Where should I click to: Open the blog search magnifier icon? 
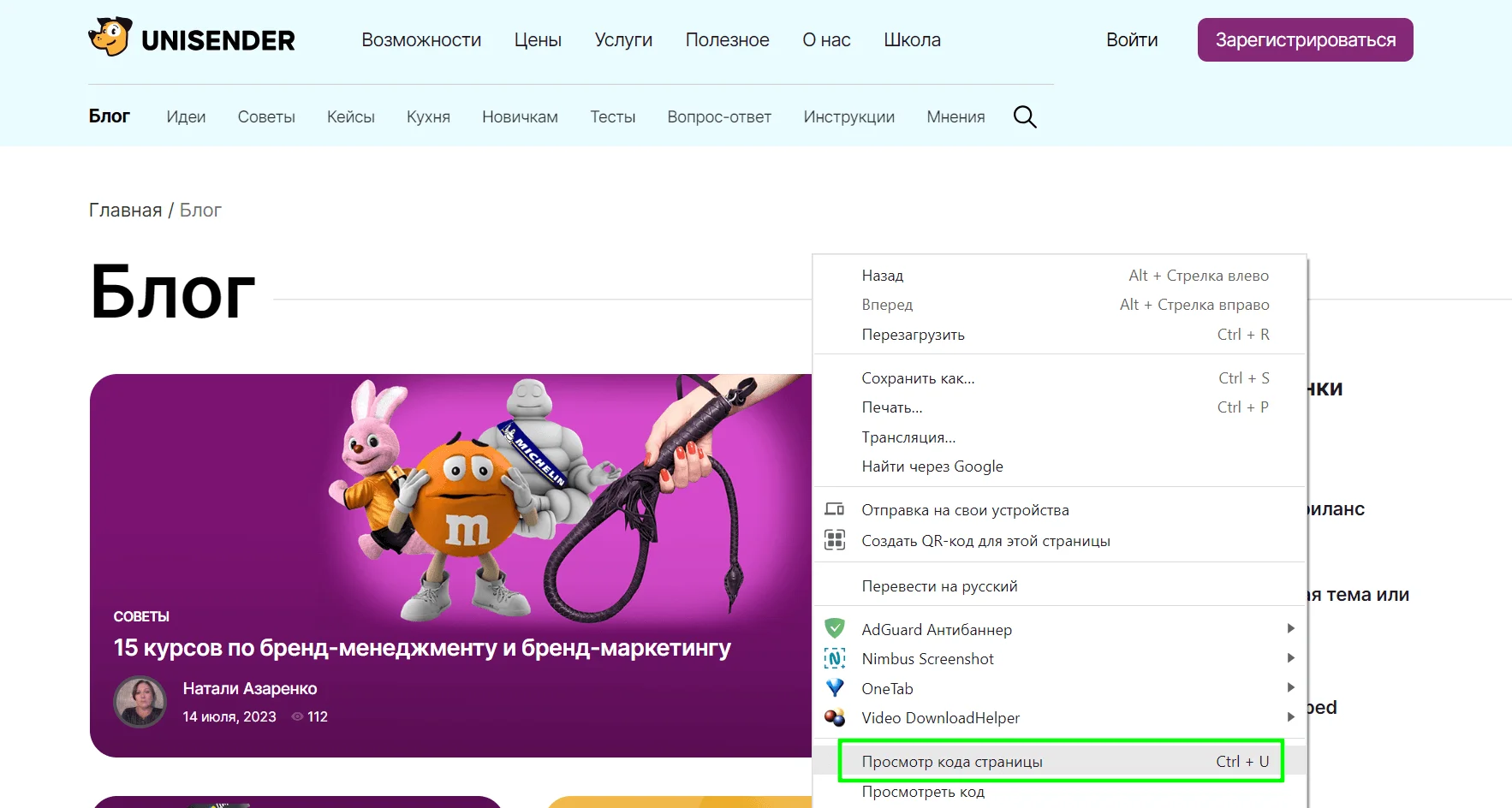tap(1025, 116)
